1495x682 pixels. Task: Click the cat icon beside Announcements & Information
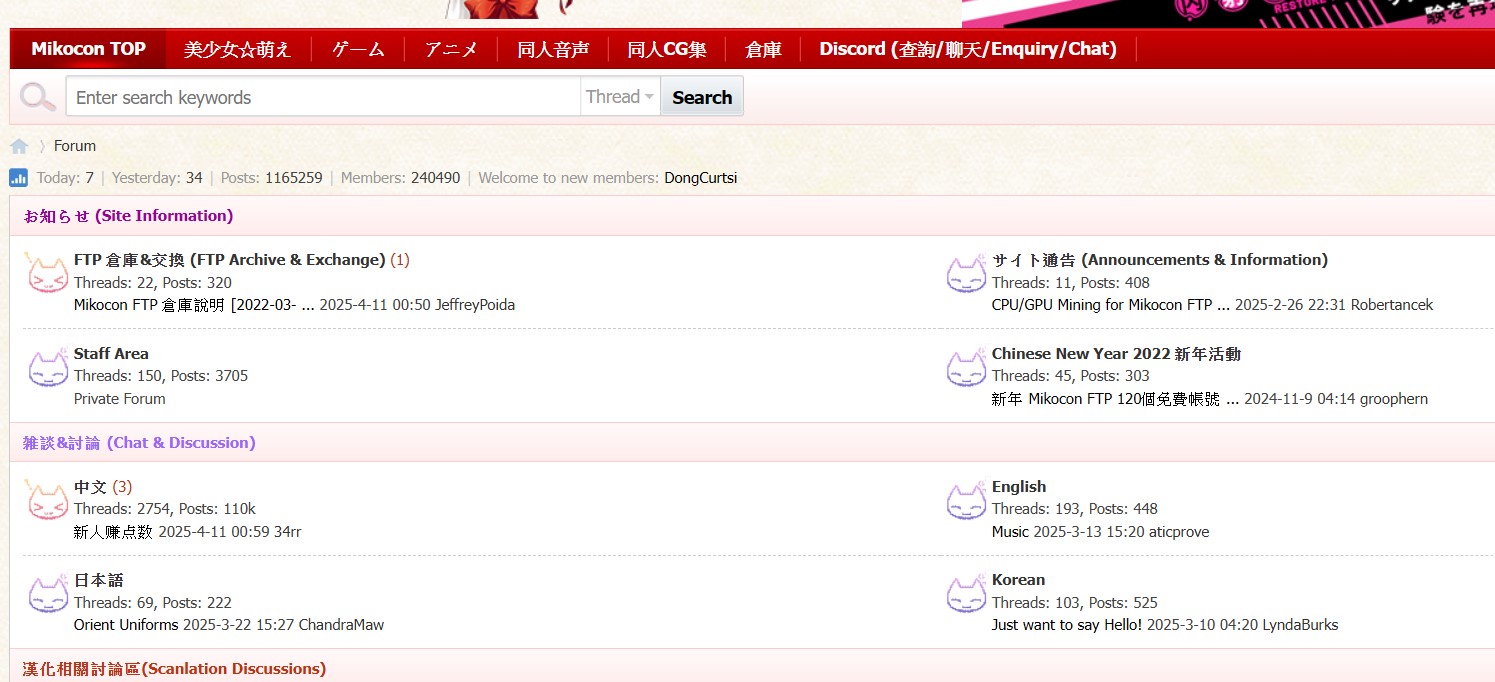point(966,274)
